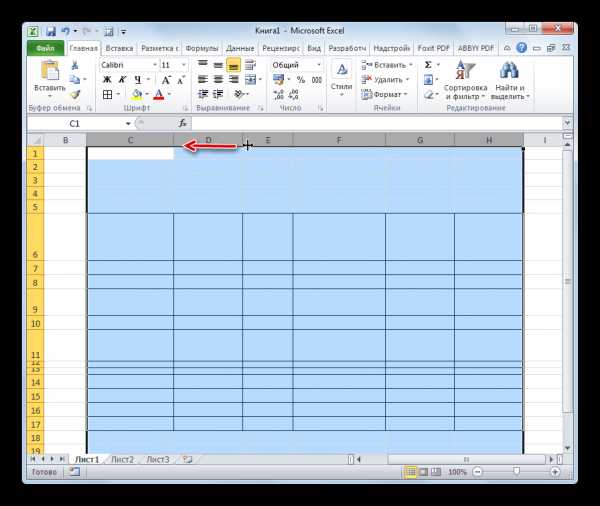Align text right icon
This screenshot has height=506, width=600.
[x=233, y=80]
